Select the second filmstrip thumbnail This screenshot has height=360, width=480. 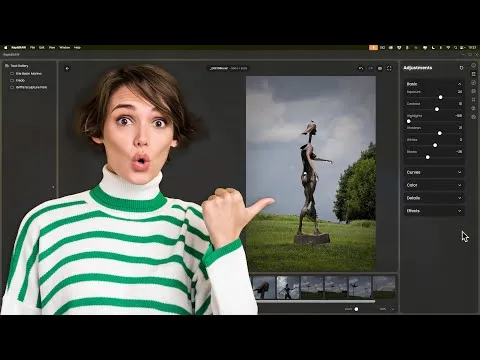click(x=288, y=287)
